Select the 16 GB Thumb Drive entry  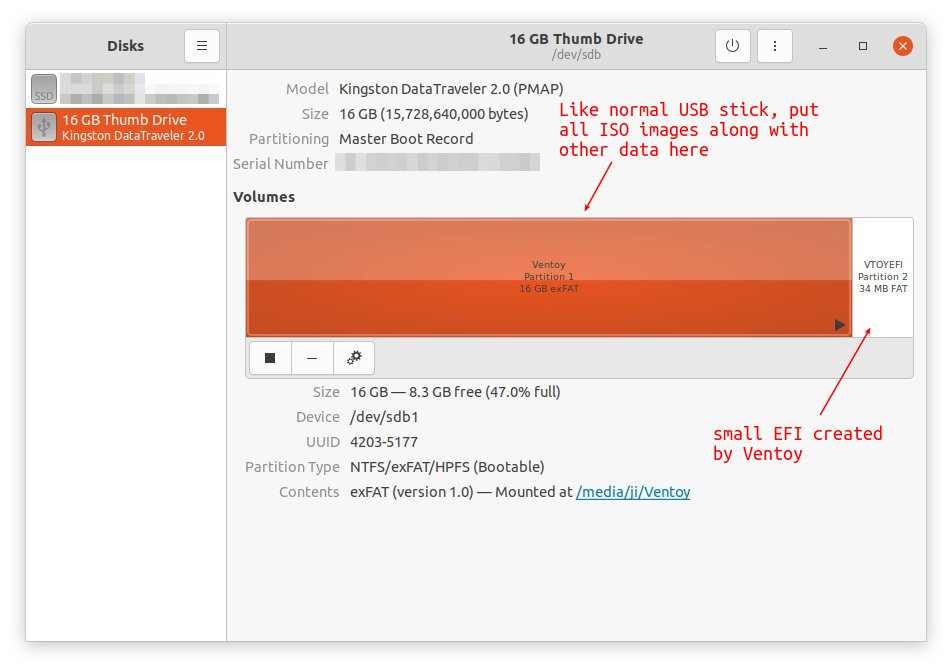click(x=126, y=127)
